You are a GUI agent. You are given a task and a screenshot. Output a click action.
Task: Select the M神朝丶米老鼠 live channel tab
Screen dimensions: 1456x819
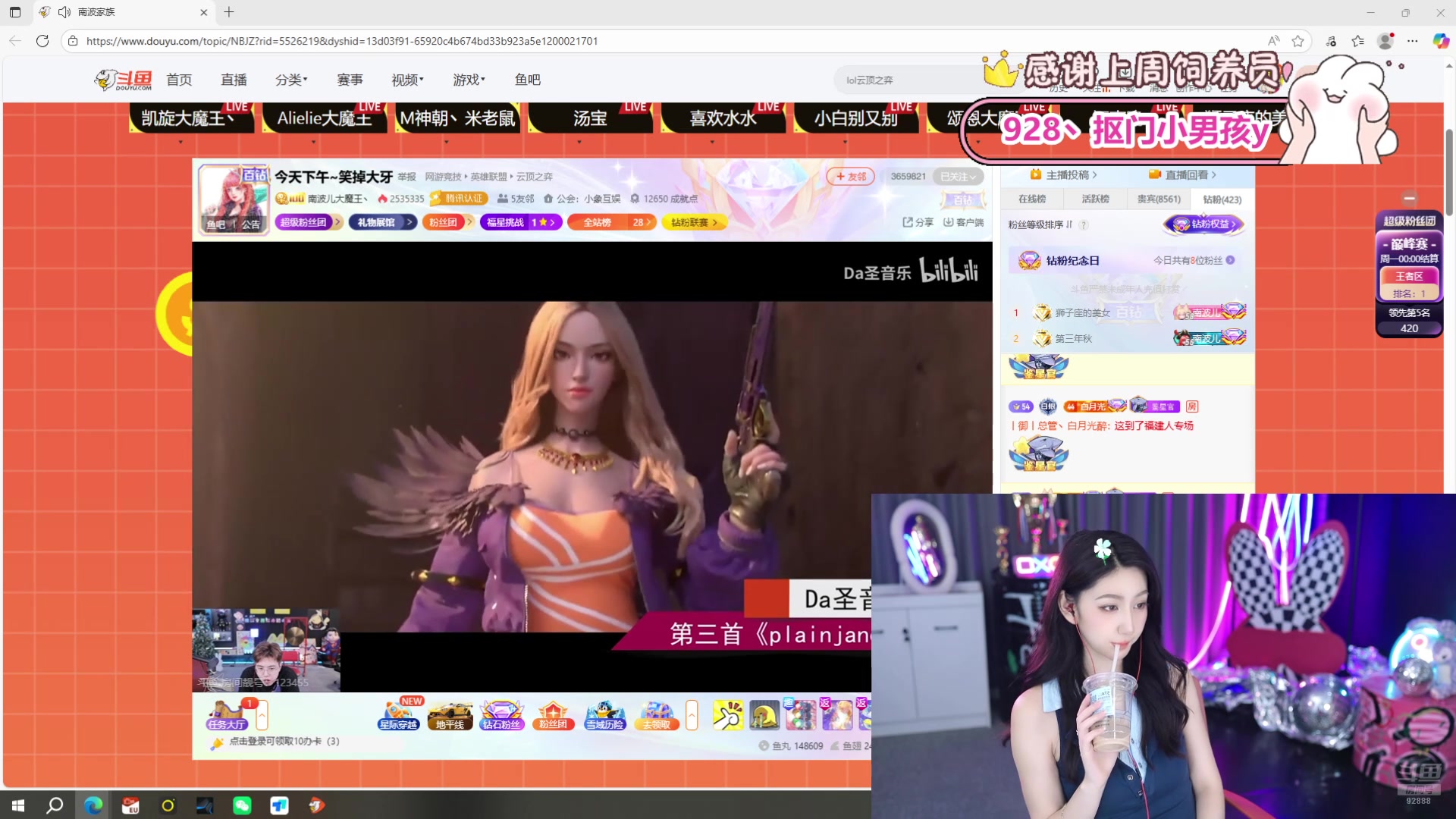click(457, 118)
